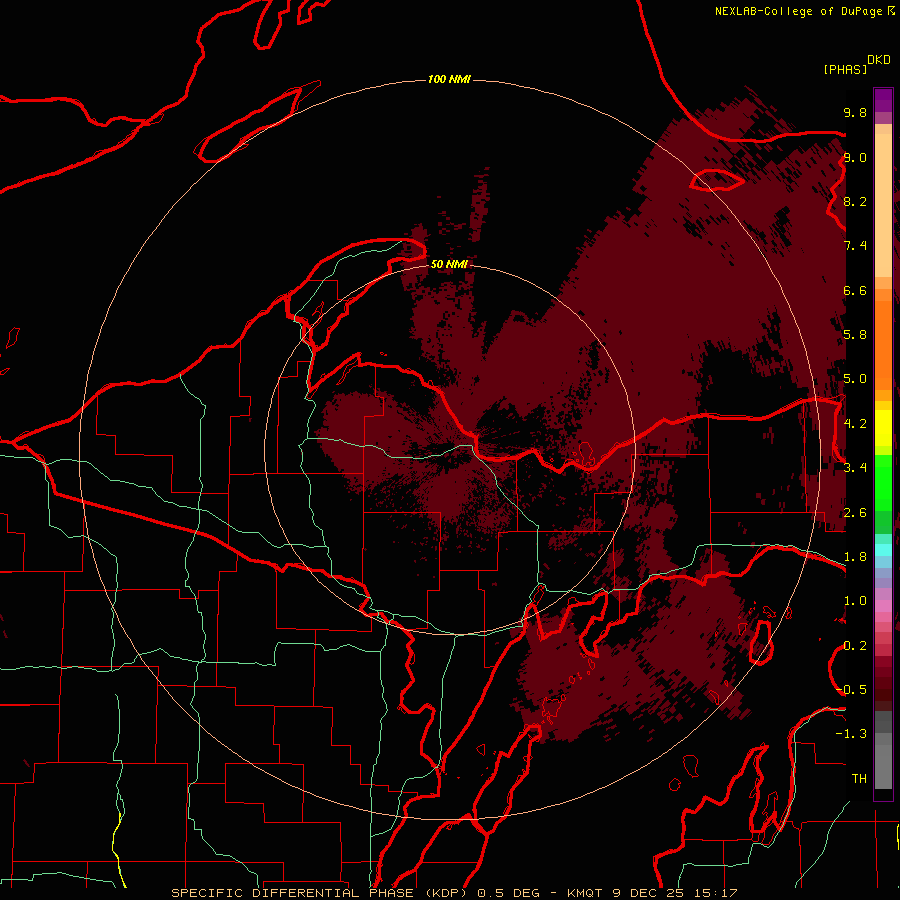Pick the pink legend swatch near 1.0
Viewport: 900px width, 900px height.
[883, 605]
